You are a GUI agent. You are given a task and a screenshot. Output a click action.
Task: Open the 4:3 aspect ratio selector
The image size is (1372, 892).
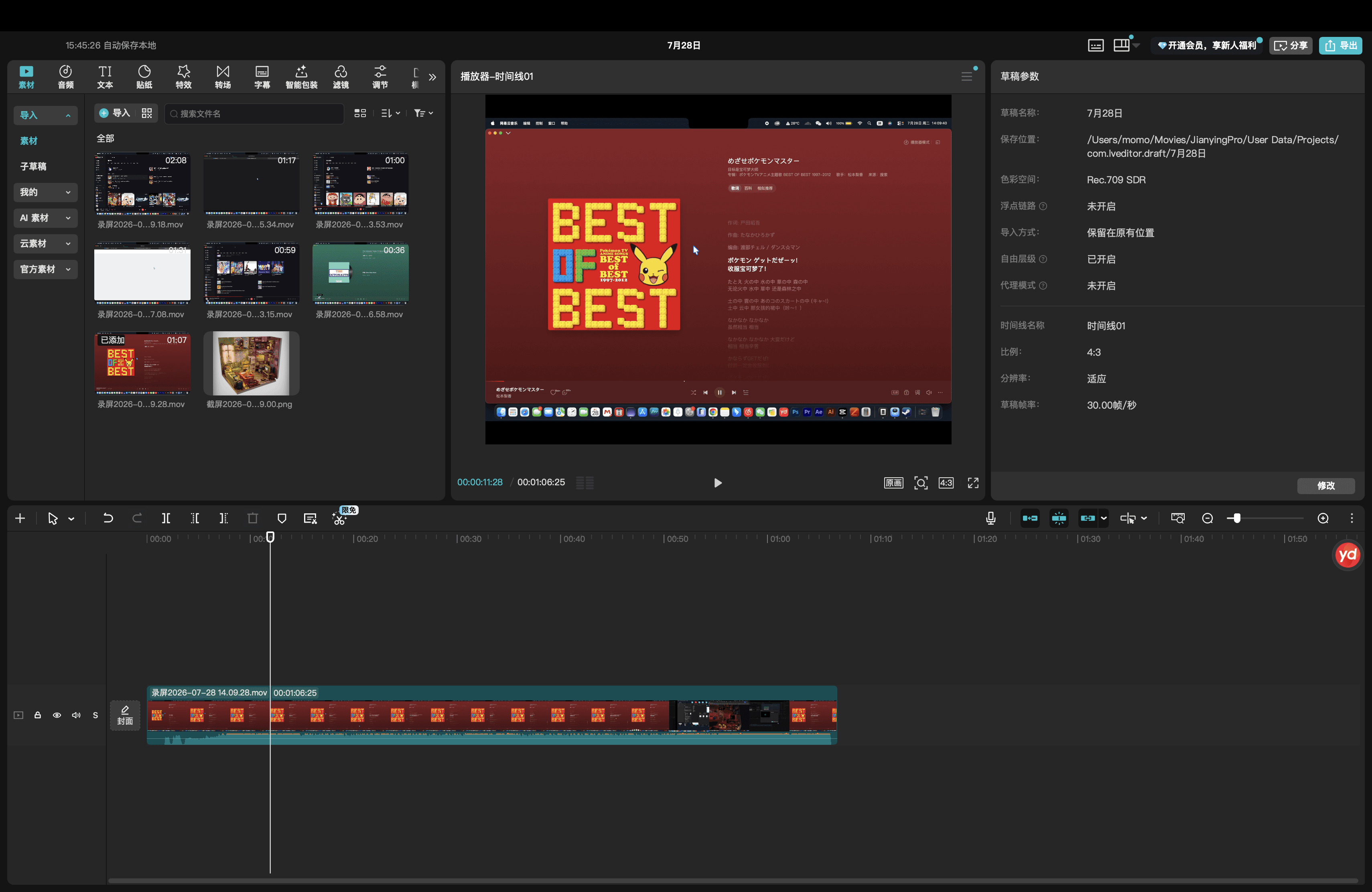coord(946,483)
